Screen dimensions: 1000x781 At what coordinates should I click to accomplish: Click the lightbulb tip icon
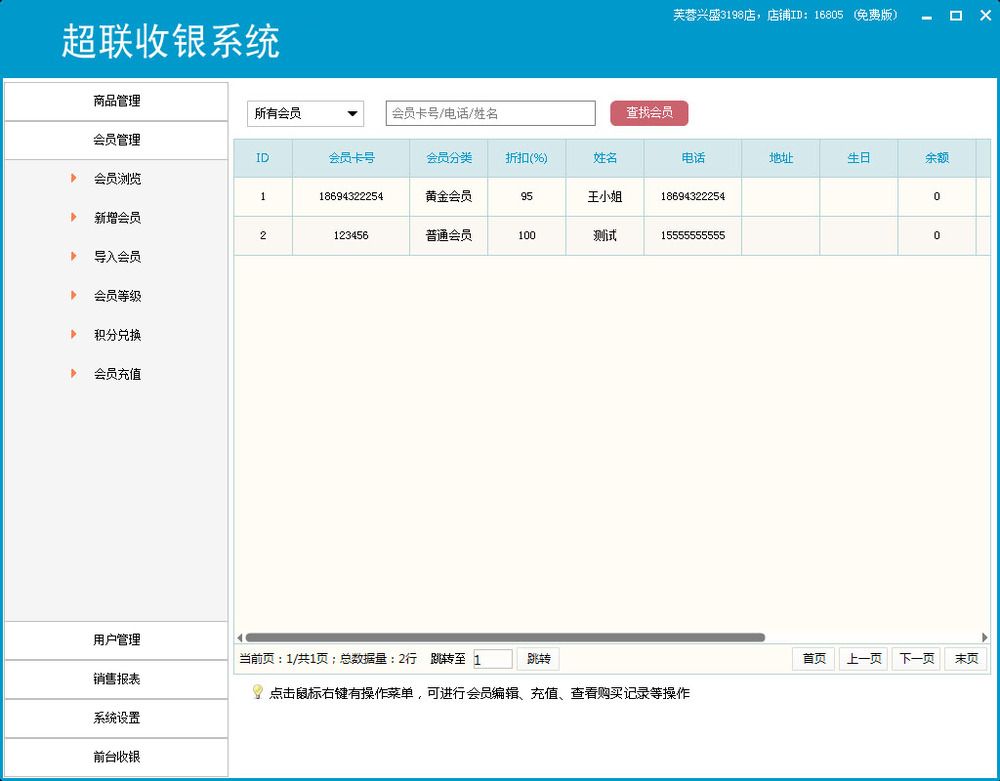258,692
